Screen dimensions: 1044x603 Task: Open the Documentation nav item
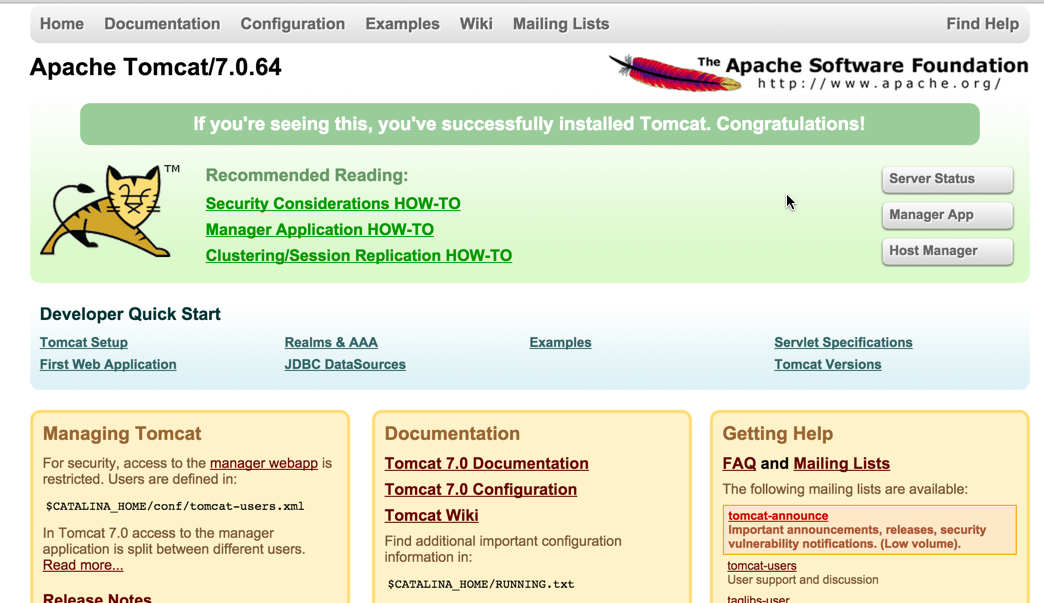point(162,24)
